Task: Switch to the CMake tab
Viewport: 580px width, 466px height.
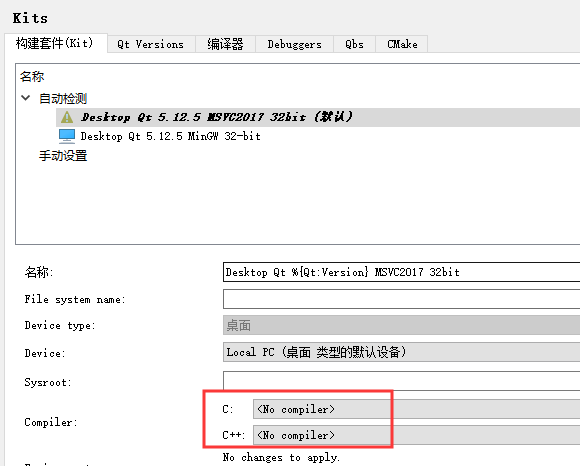Action: [402, 44]
